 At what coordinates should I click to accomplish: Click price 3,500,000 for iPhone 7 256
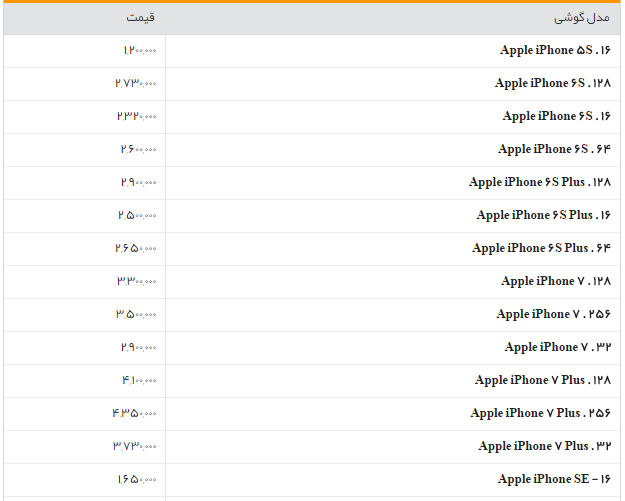[136, 314]
